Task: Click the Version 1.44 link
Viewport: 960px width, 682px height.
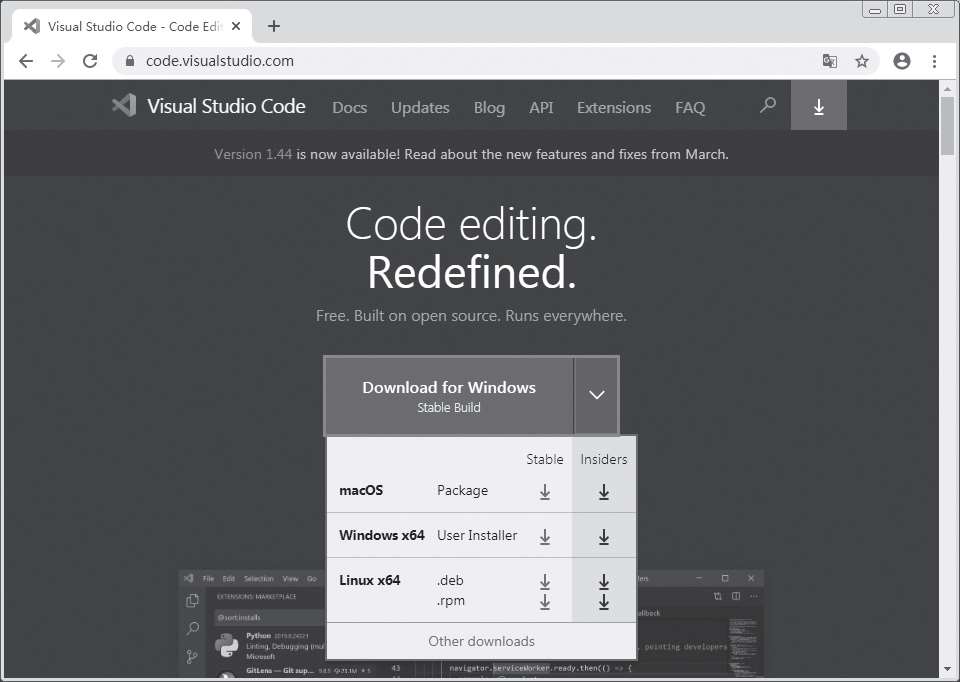Action: tap(253, 154)
